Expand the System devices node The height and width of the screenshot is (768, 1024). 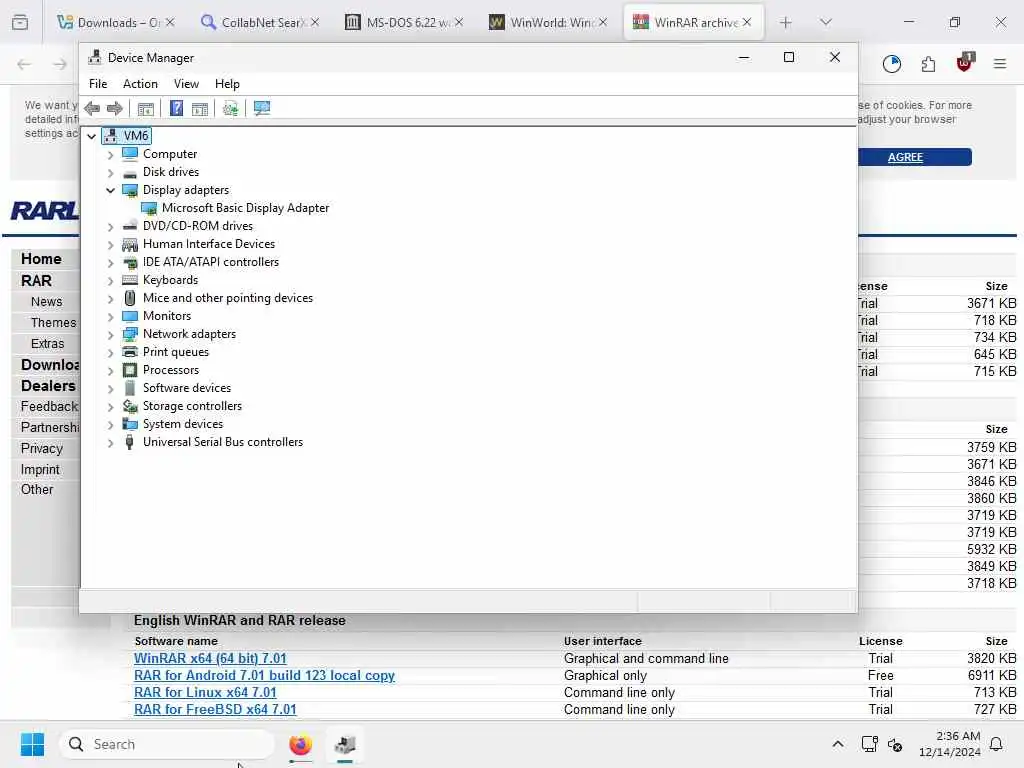pos(110,424)
